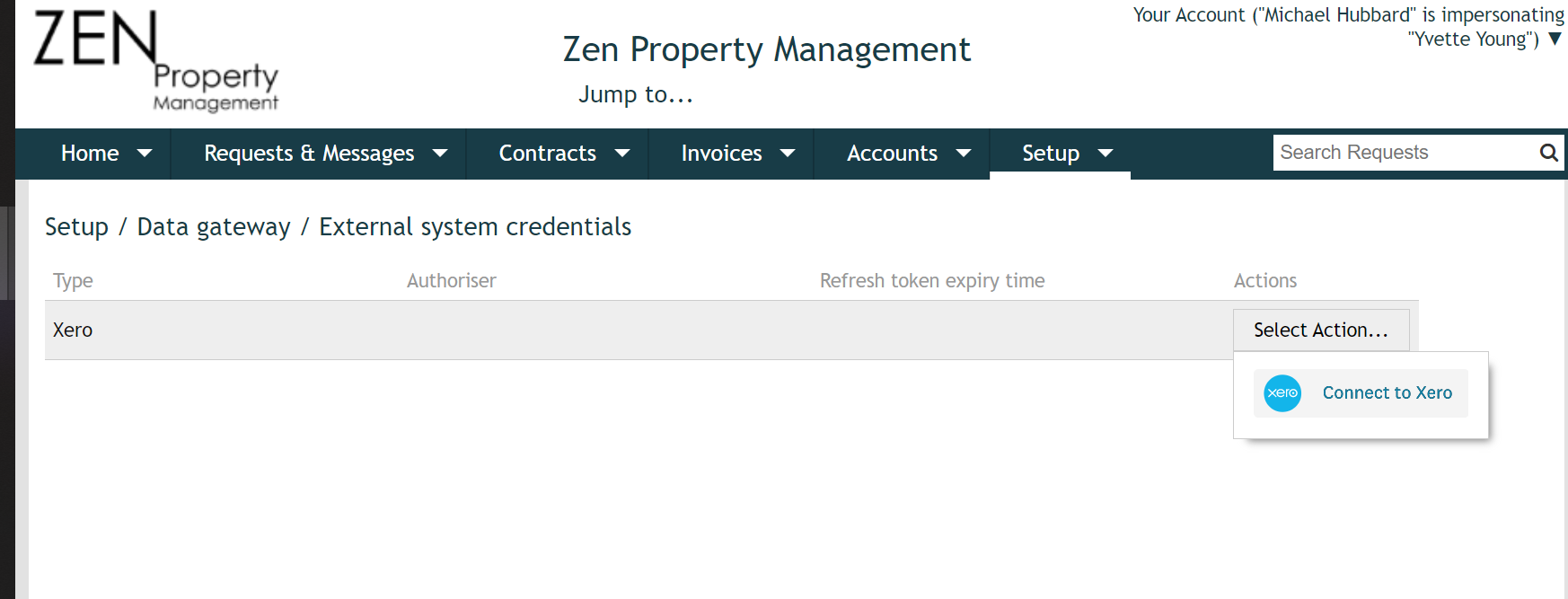Open the Setup breadcrumb link
The image size is (1568, 599).
tap(76, 226)
